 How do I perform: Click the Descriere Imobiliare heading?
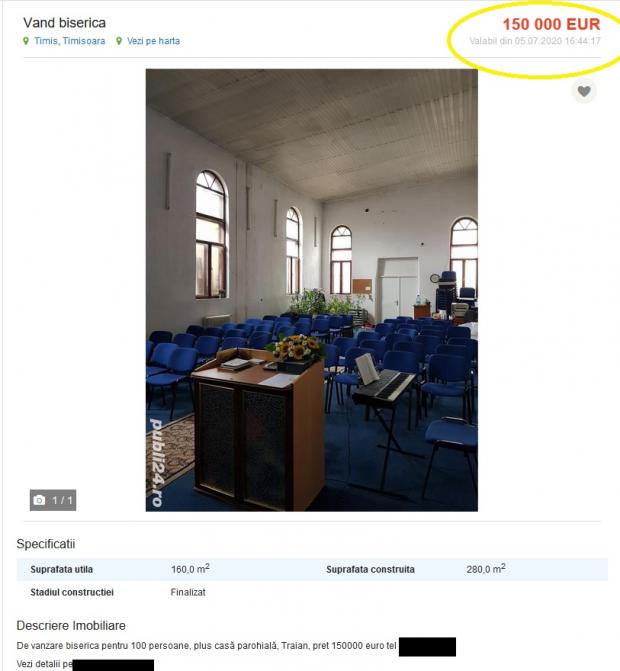click(71, 626)
